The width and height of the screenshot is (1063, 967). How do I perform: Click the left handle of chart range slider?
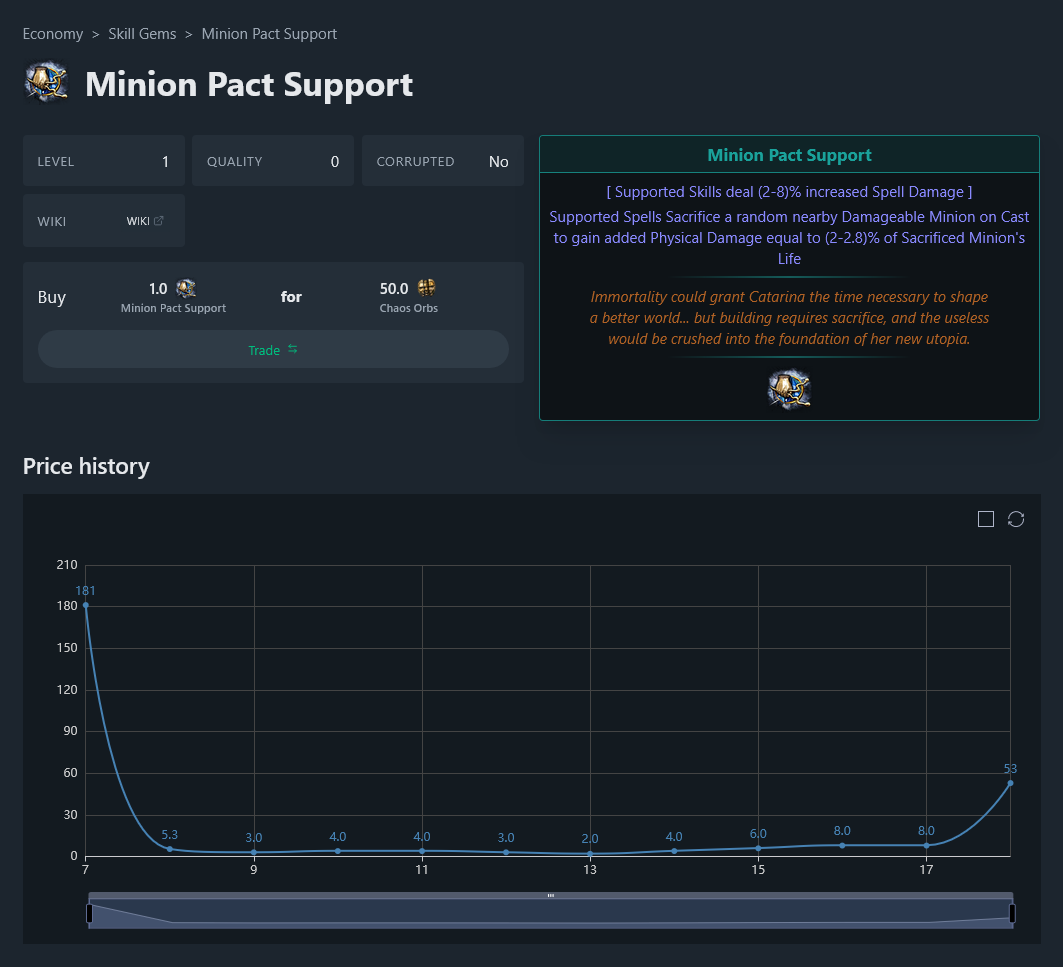[89, 913]
